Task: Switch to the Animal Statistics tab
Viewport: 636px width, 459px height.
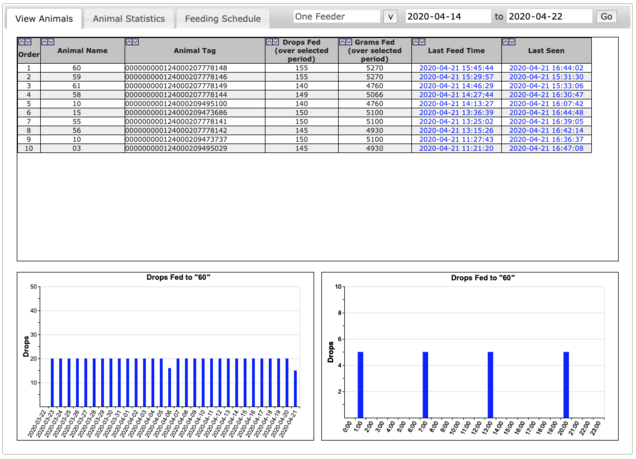Action: [x=128, y=18]
